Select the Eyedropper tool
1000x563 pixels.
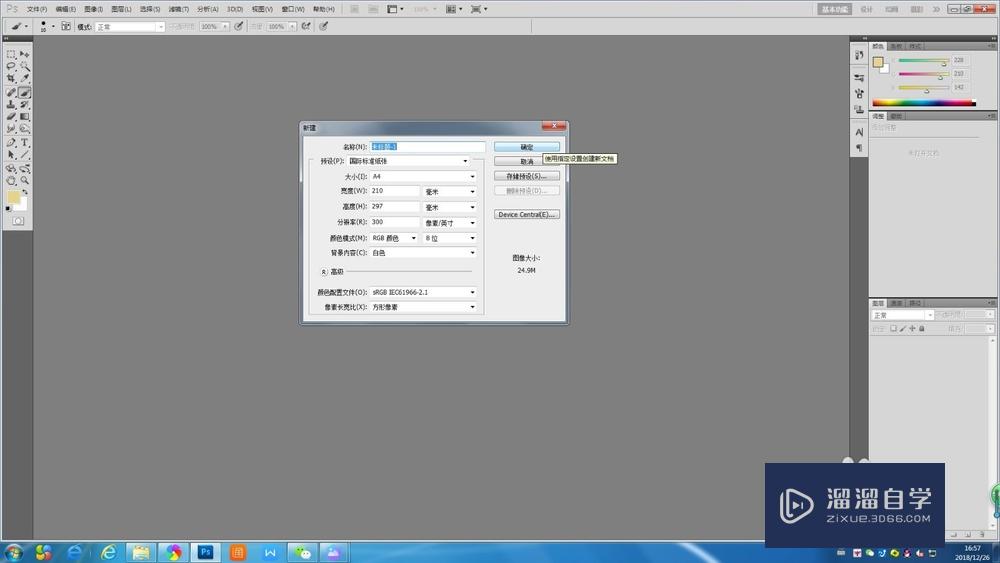tap(24, 79)
